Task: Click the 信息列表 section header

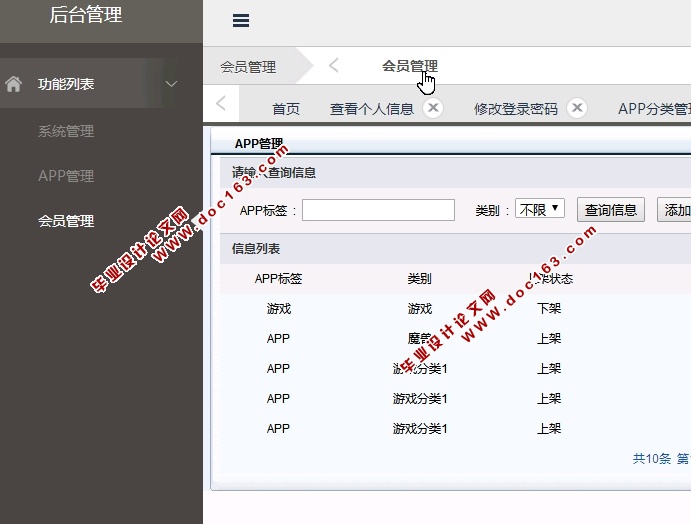Action: coord(256,249)
